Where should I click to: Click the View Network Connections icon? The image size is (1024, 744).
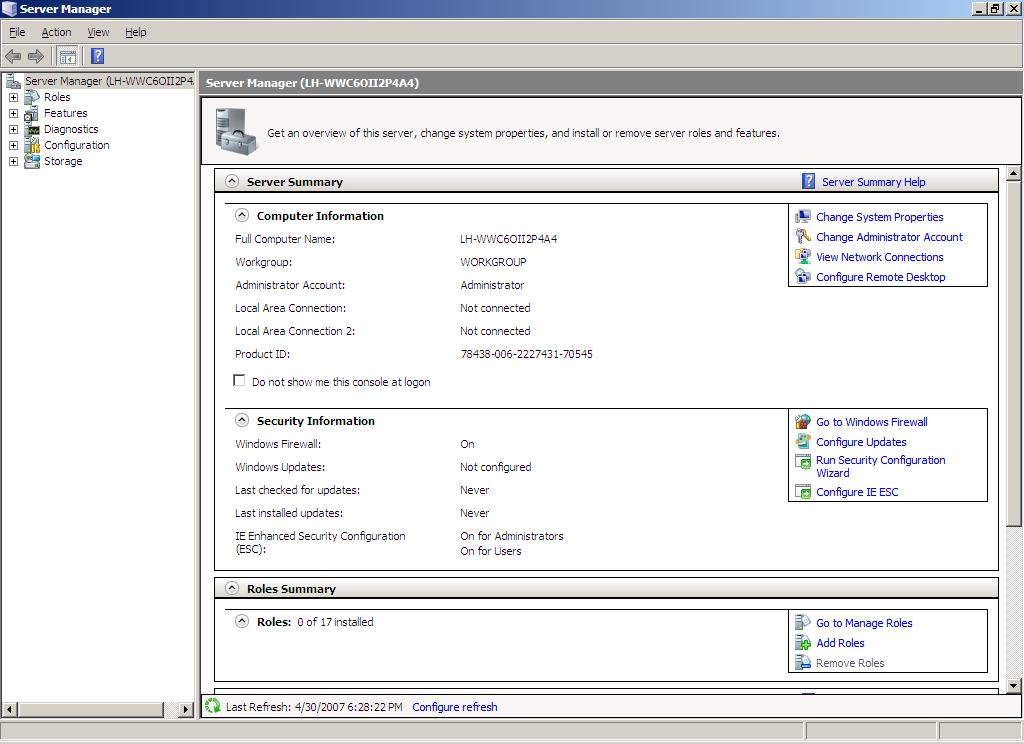pos(803,257)
